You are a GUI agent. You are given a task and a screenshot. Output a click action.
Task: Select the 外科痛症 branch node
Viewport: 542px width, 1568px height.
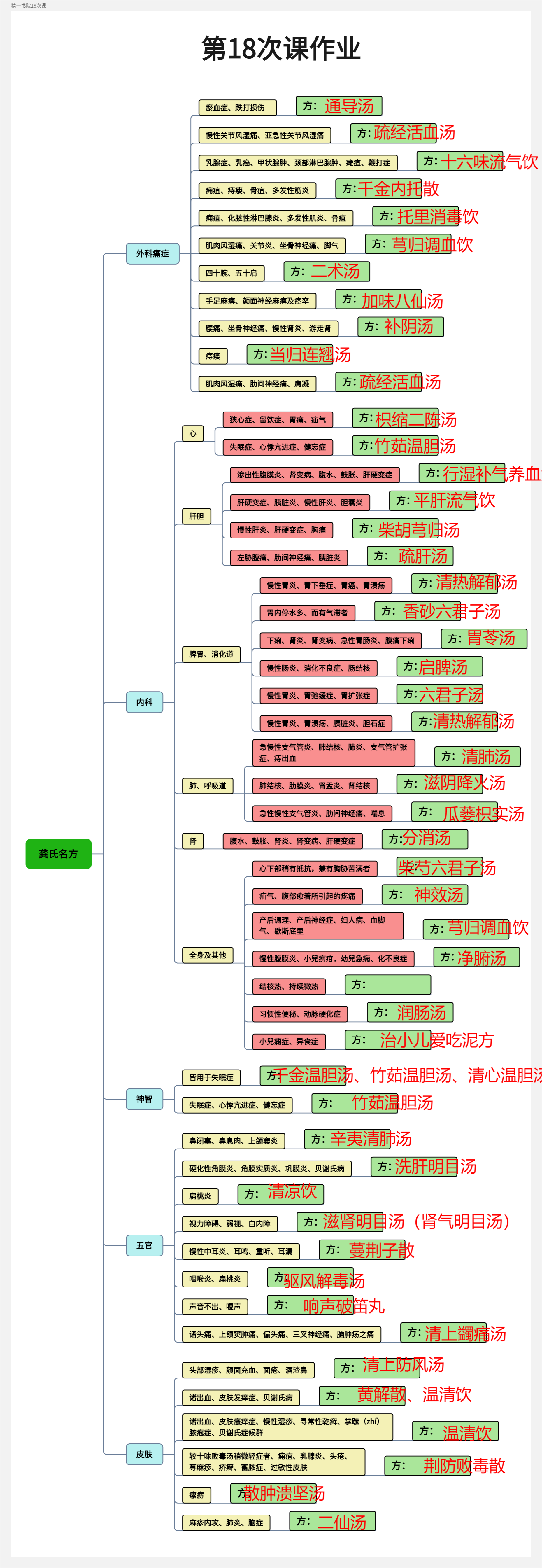coord(153,253)
